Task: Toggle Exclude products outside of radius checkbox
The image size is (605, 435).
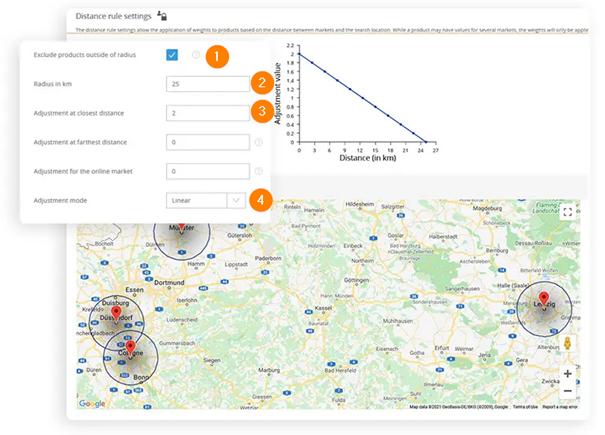Action: click(172, 55)
